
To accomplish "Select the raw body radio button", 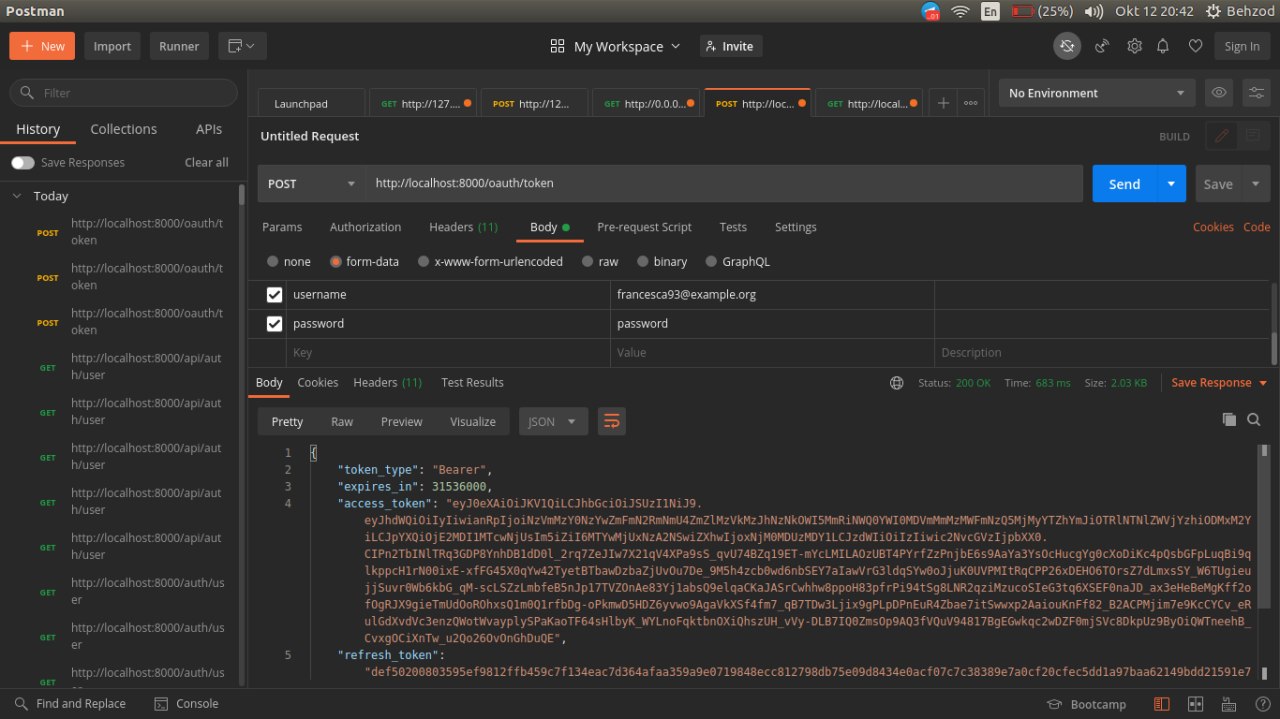I will click(x=588, y=261).
